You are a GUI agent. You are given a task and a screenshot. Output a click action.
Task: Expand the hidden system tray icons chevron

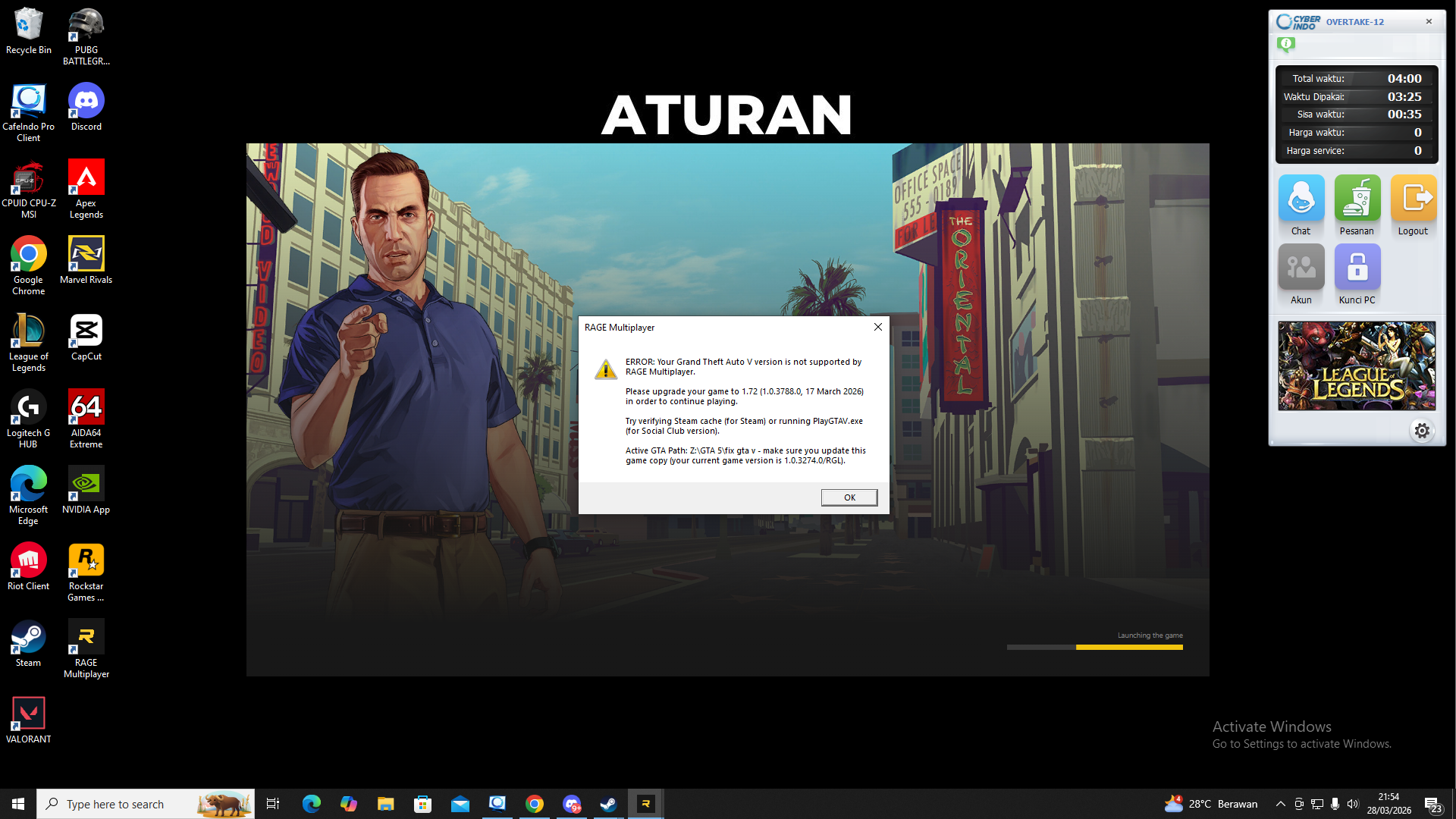(x=1280, y=804)
